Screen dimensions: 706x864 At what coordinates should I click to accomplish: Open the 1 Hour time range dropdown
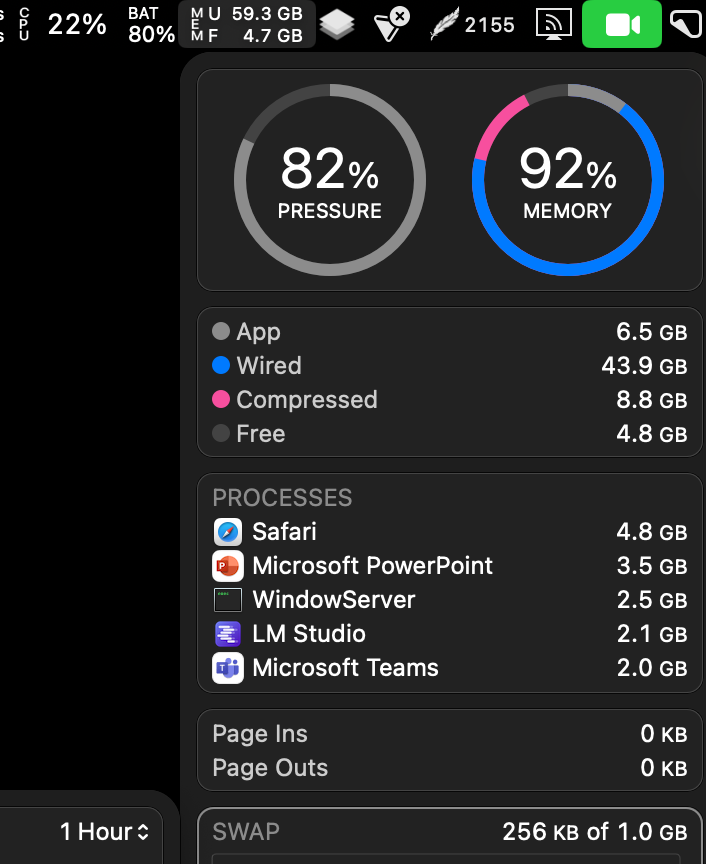pos(104,831)
